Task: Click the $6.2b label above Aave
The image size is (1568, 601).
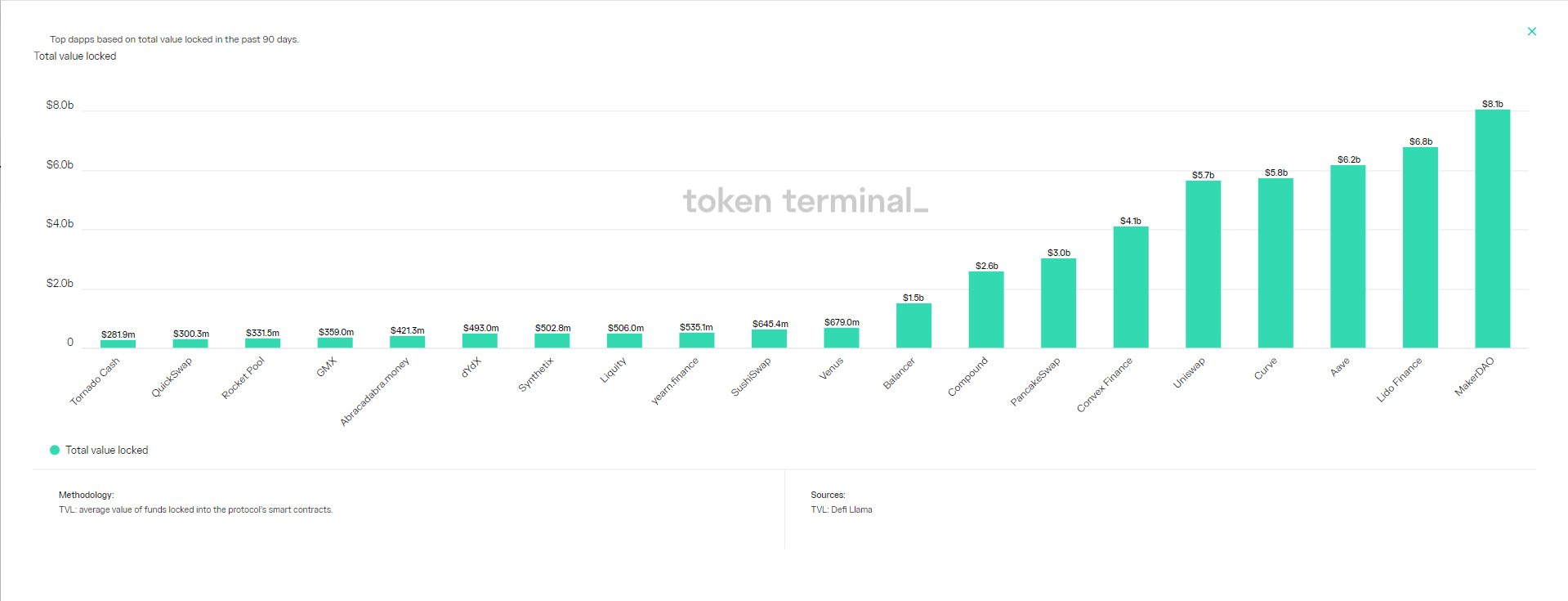Action: (x=1348, y=159)
